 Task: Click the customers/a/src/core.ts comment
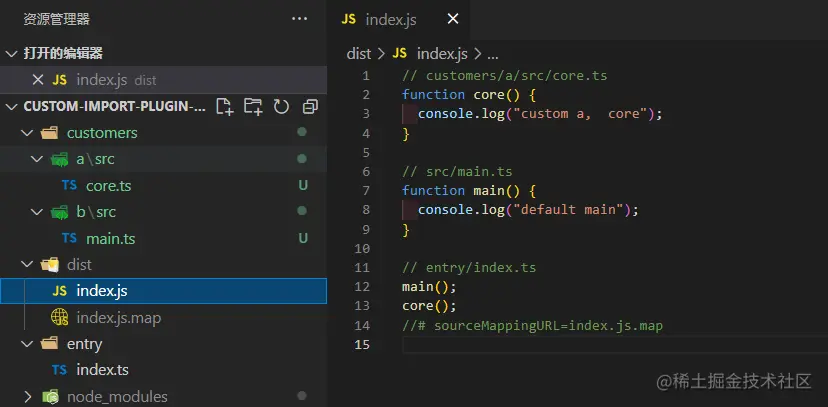505,76
